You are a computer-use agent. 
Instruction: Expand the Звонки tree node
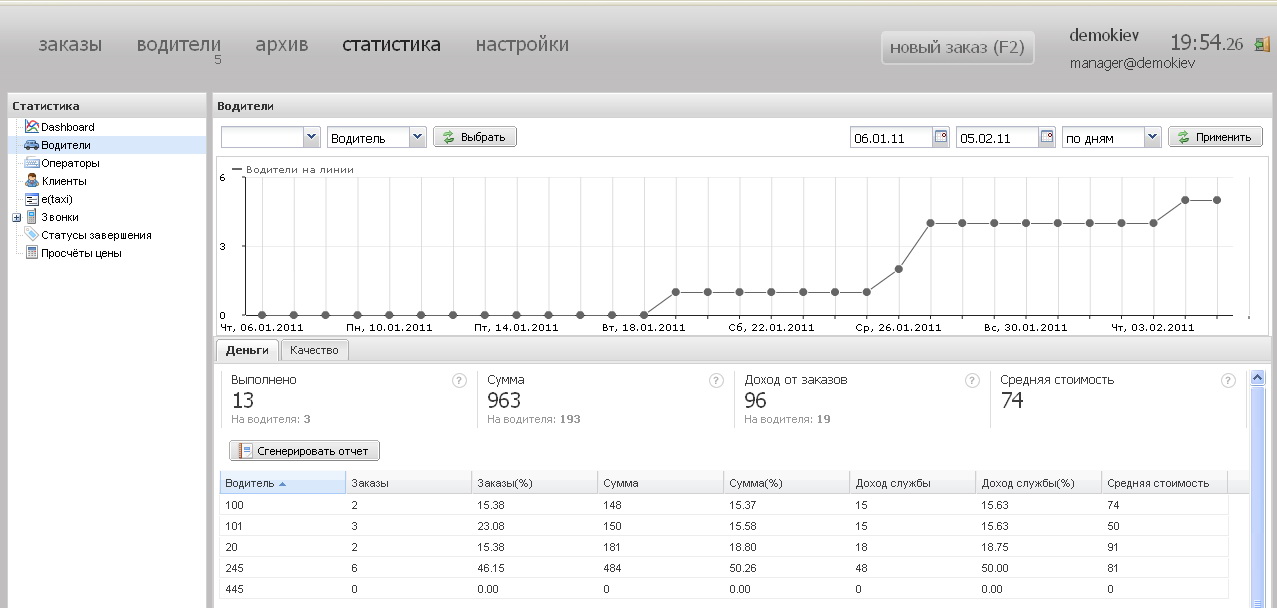(x=16, y=217)
